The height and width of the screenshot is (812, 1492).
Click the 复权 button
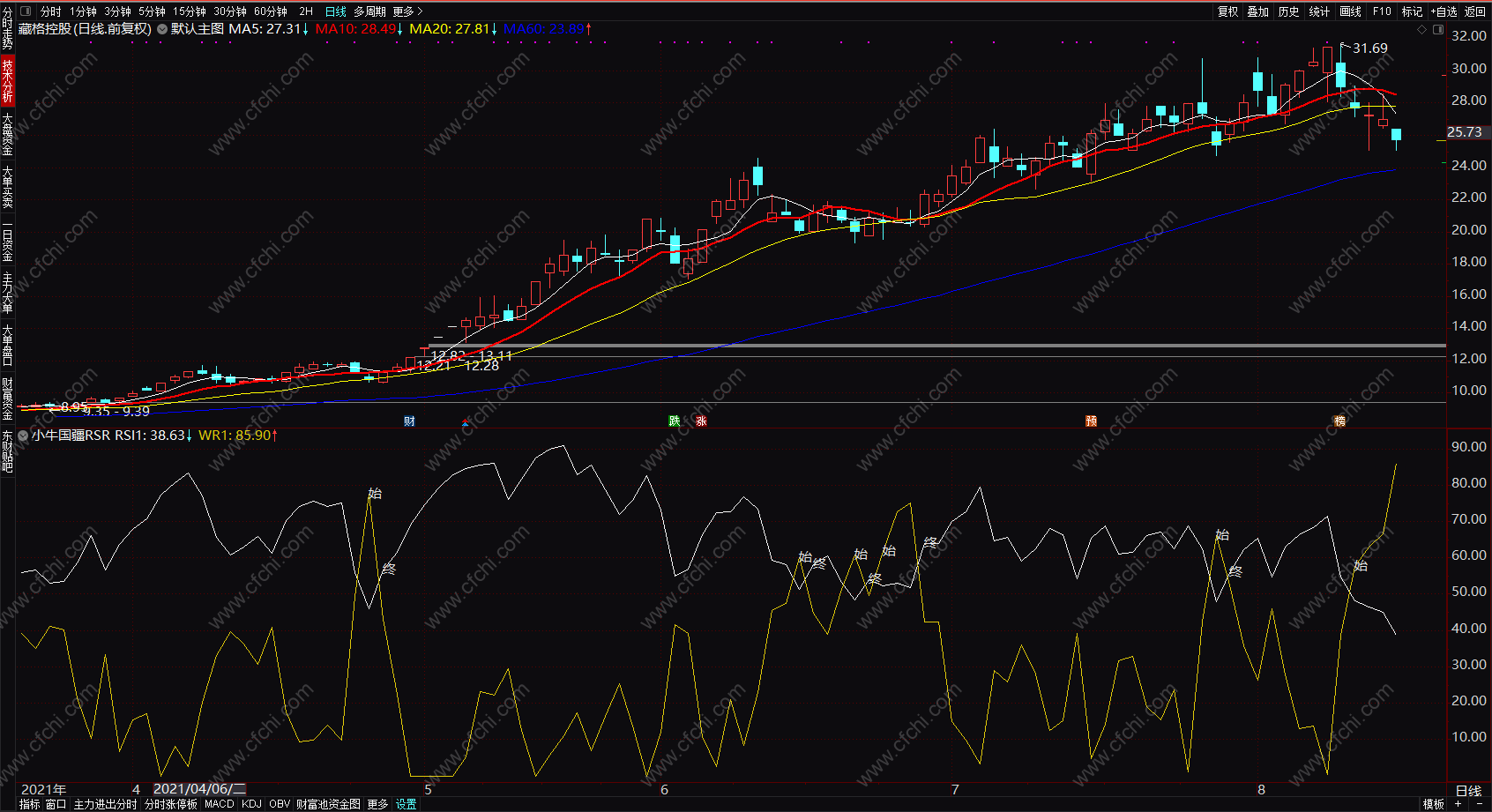pos(1228,11)
